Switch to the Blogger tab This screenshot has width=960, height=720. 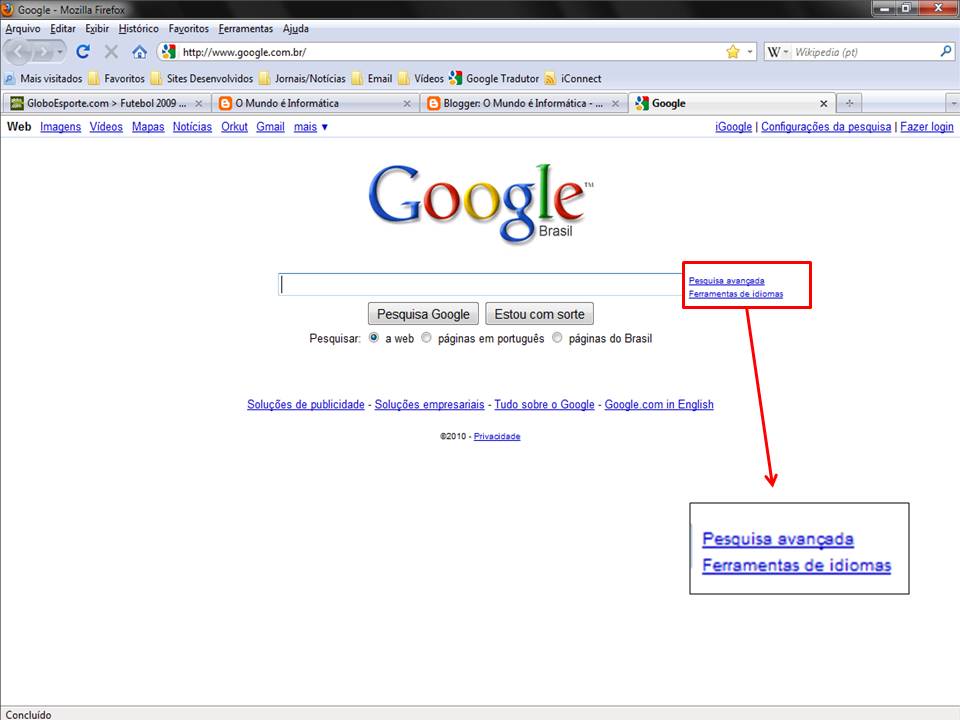[x=523, y=103]
